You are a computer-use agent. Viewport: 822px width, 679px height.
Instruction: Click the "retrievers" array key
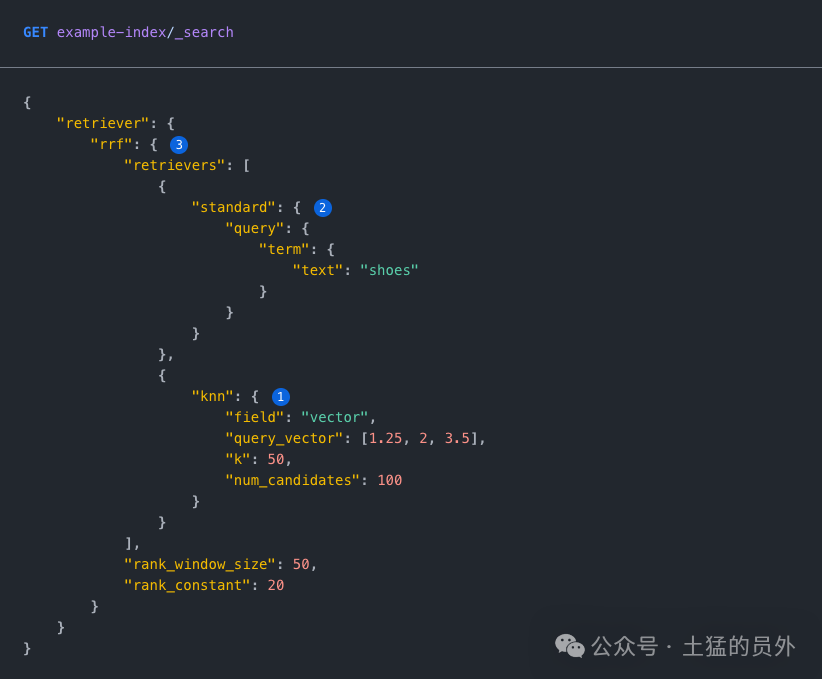click(175, 165)
